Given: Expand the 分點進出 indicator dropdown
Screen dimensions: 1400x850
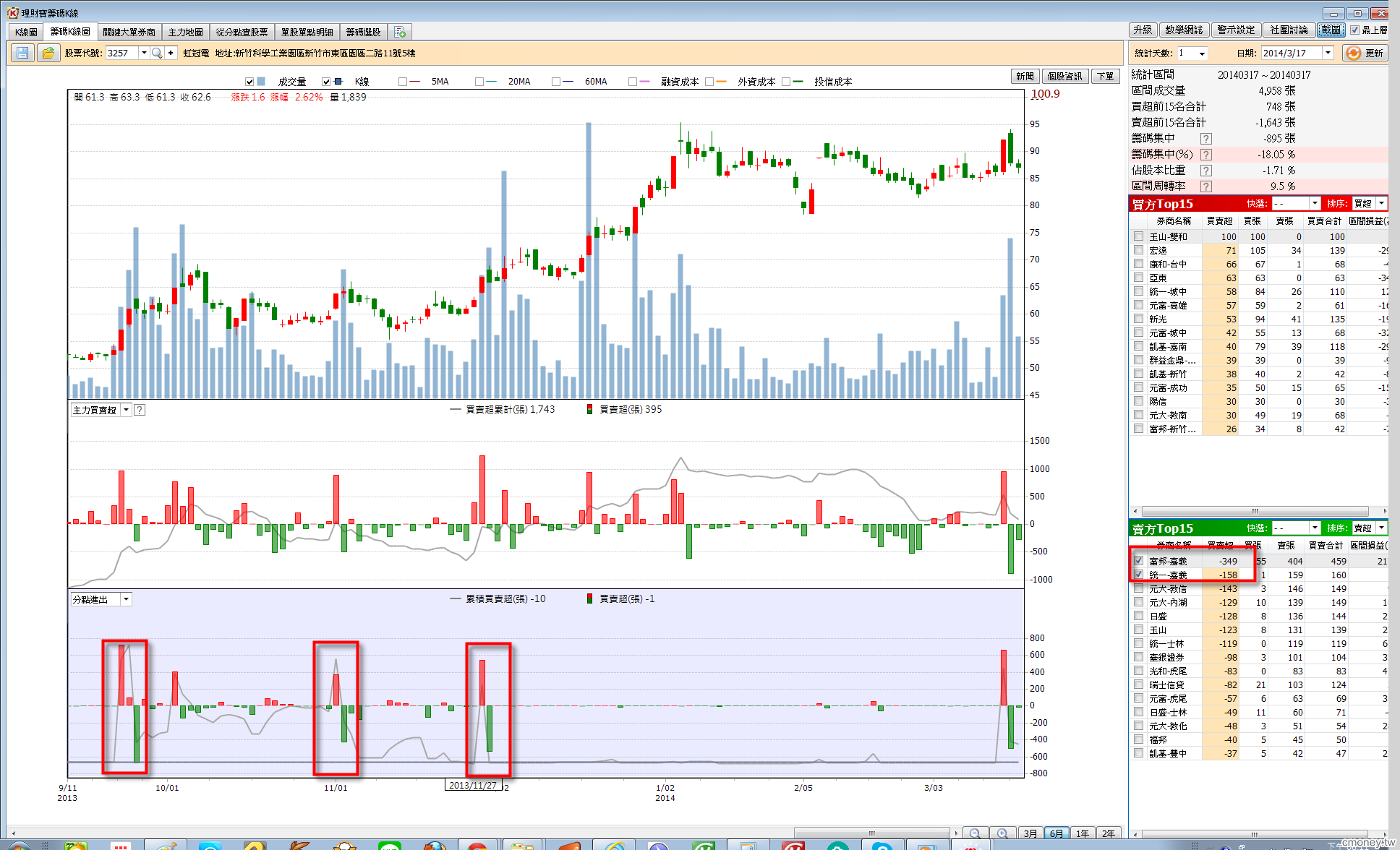Looking at the screenshot, I should 126,599.
